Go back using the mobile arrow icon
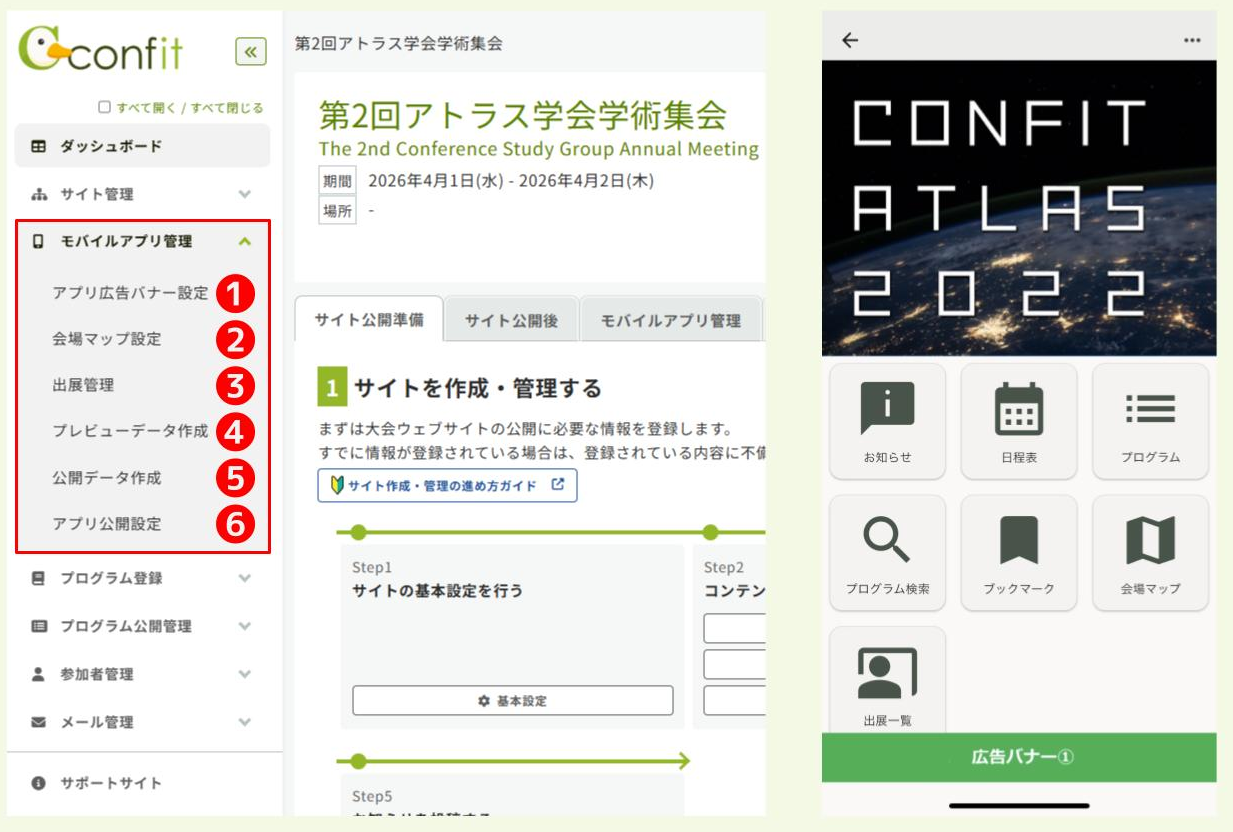The image size is (1233, 832). (x=850, y=40)
